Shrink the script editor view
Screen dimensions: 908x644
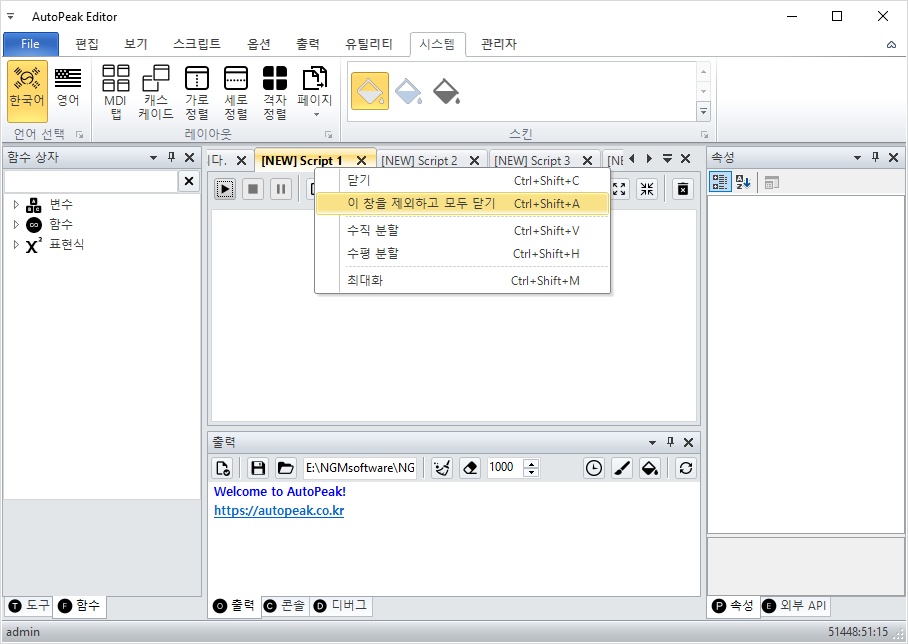(647, 189)
